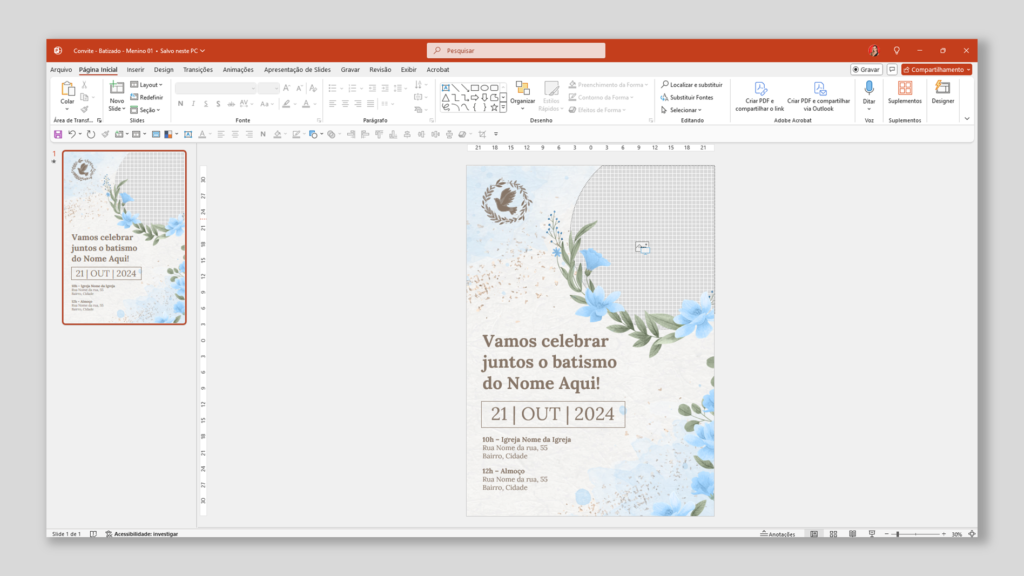Click the numbered list icon

[x=352, y=88]
